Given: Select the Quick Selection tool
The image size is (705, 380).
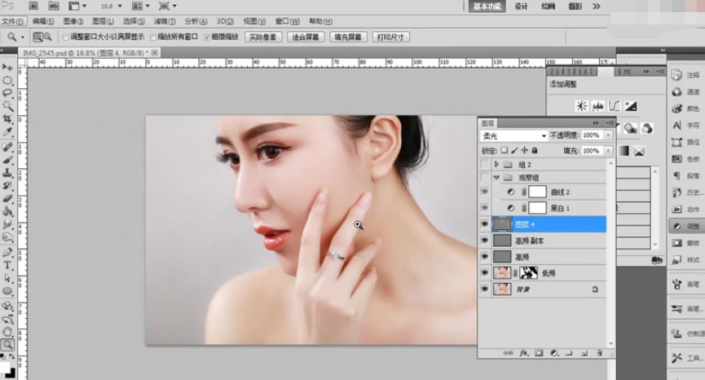Looking at the screenshot, I should (x=8, y=106).
